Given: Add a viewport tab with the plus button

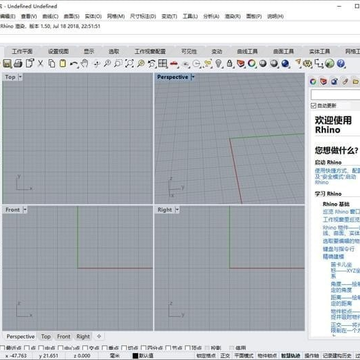Looking at the screenshot, I should [x=99, y=336].
